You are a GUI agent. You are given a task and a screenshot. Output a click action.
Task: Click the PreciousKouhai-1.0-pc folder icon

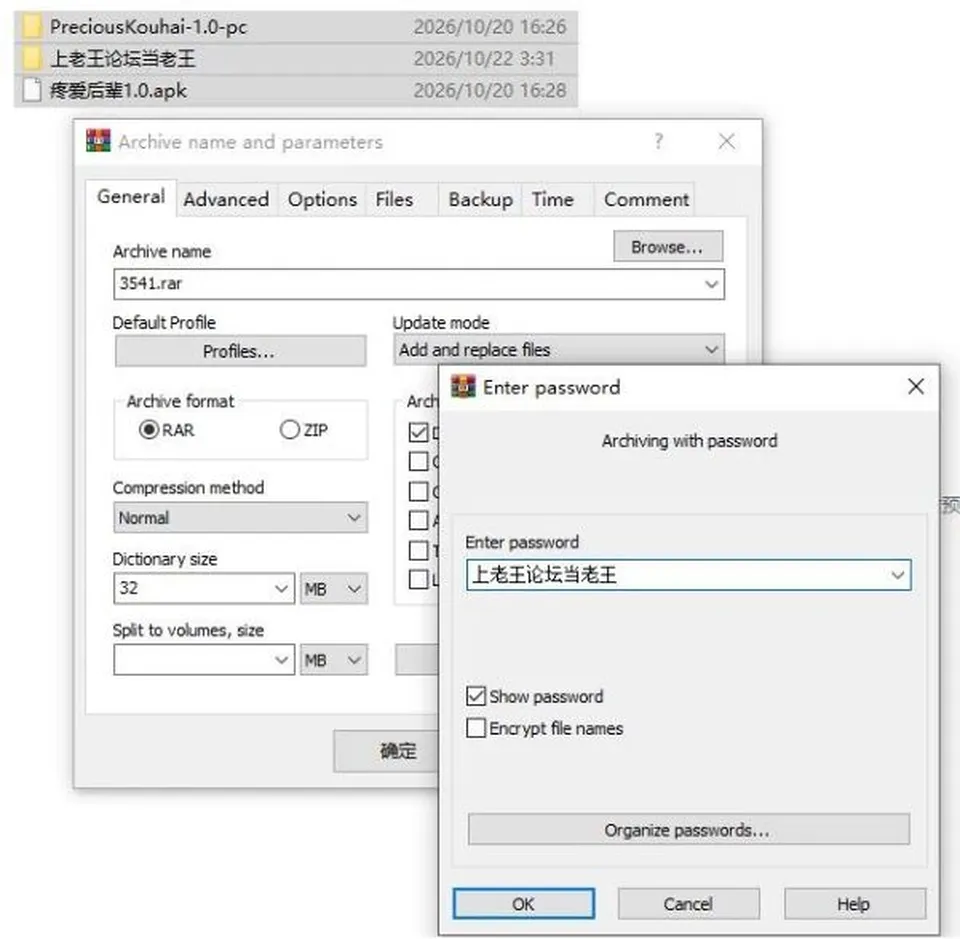[x=31, y=26]
